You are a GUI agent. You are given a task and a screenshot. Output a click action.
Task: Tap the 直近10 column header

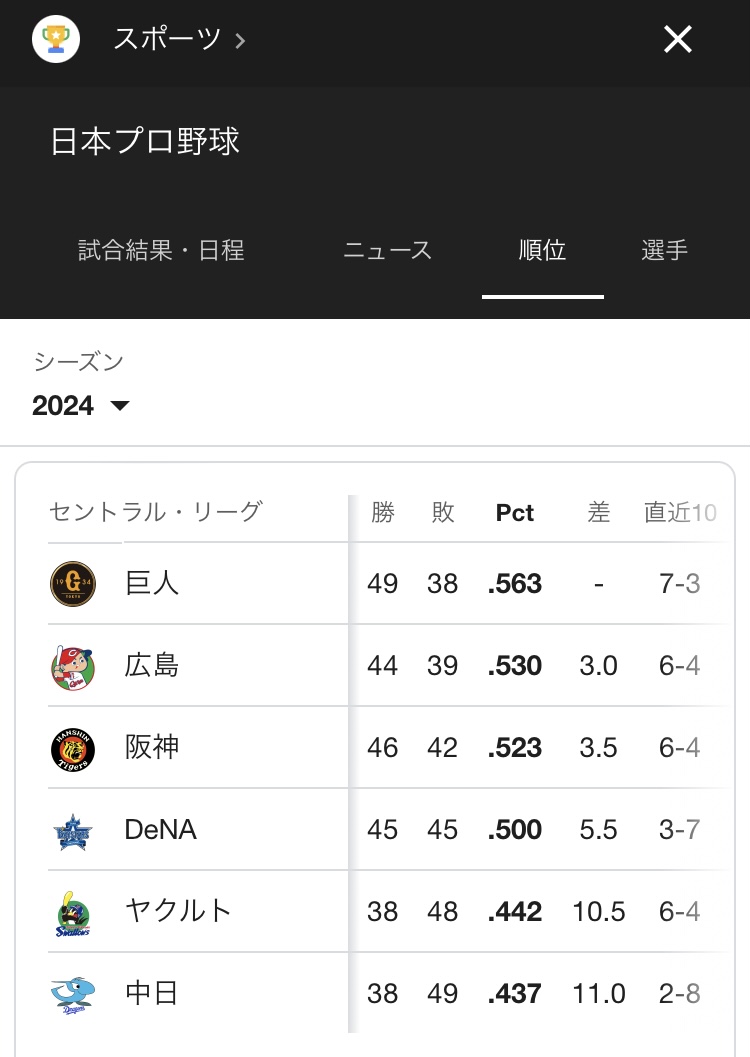[680, 513]
